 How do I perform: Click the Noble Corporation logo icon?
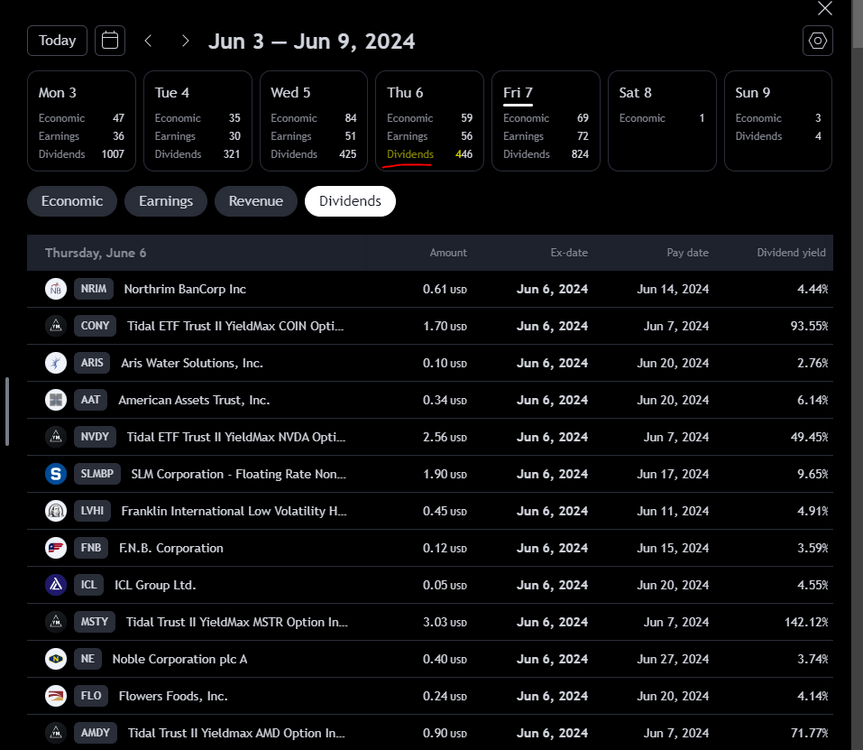(56, 659)
